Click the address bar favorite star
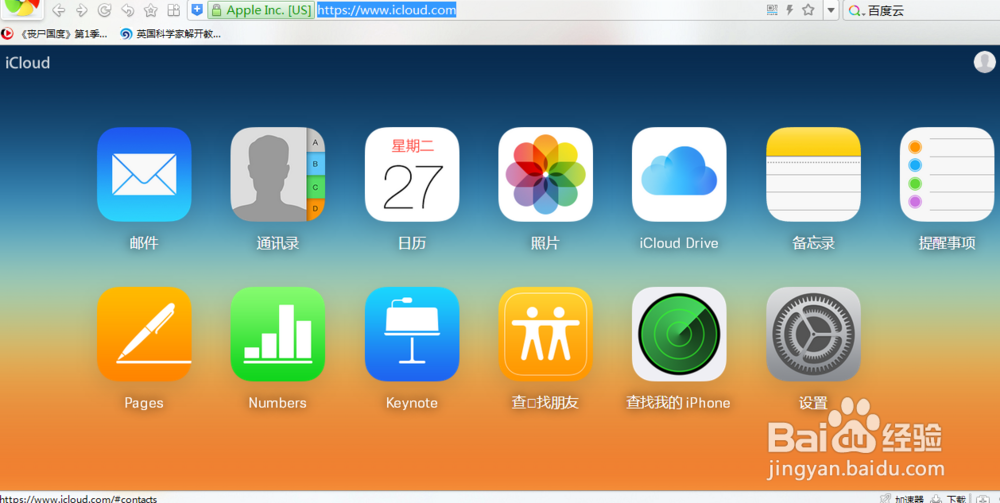The image size is (1000, 503). (808, 10)
